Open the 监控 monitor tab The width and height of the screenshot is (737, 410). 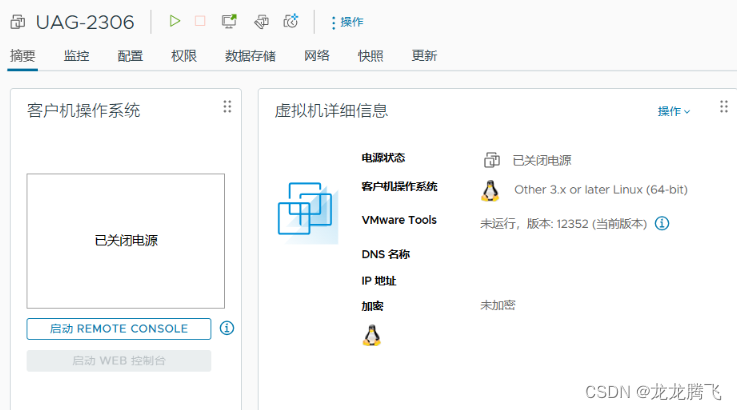[x=76, y=56]
